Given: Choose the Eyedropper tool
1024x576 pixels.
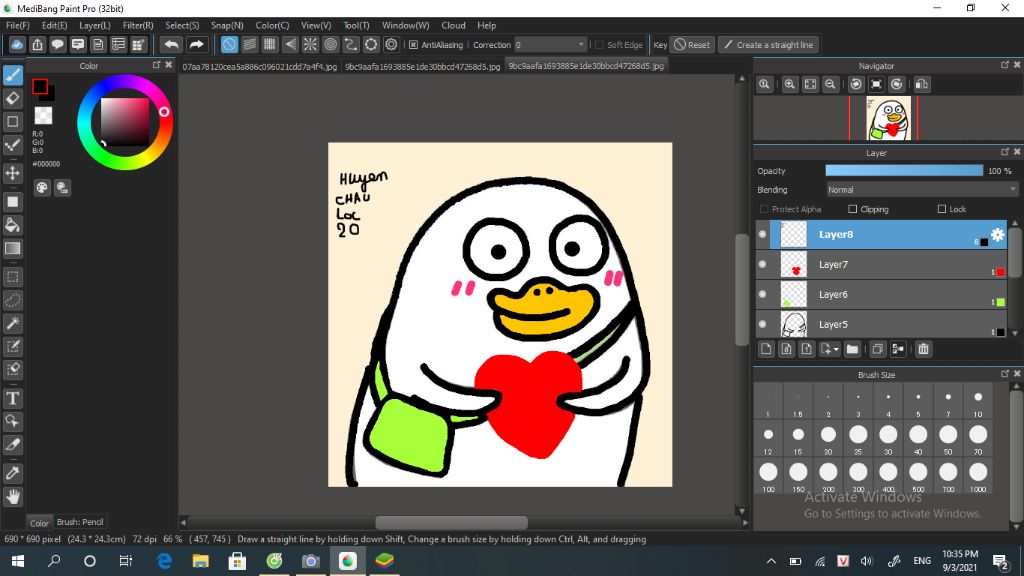Looking at the screenshot, I should click(12, 473).
